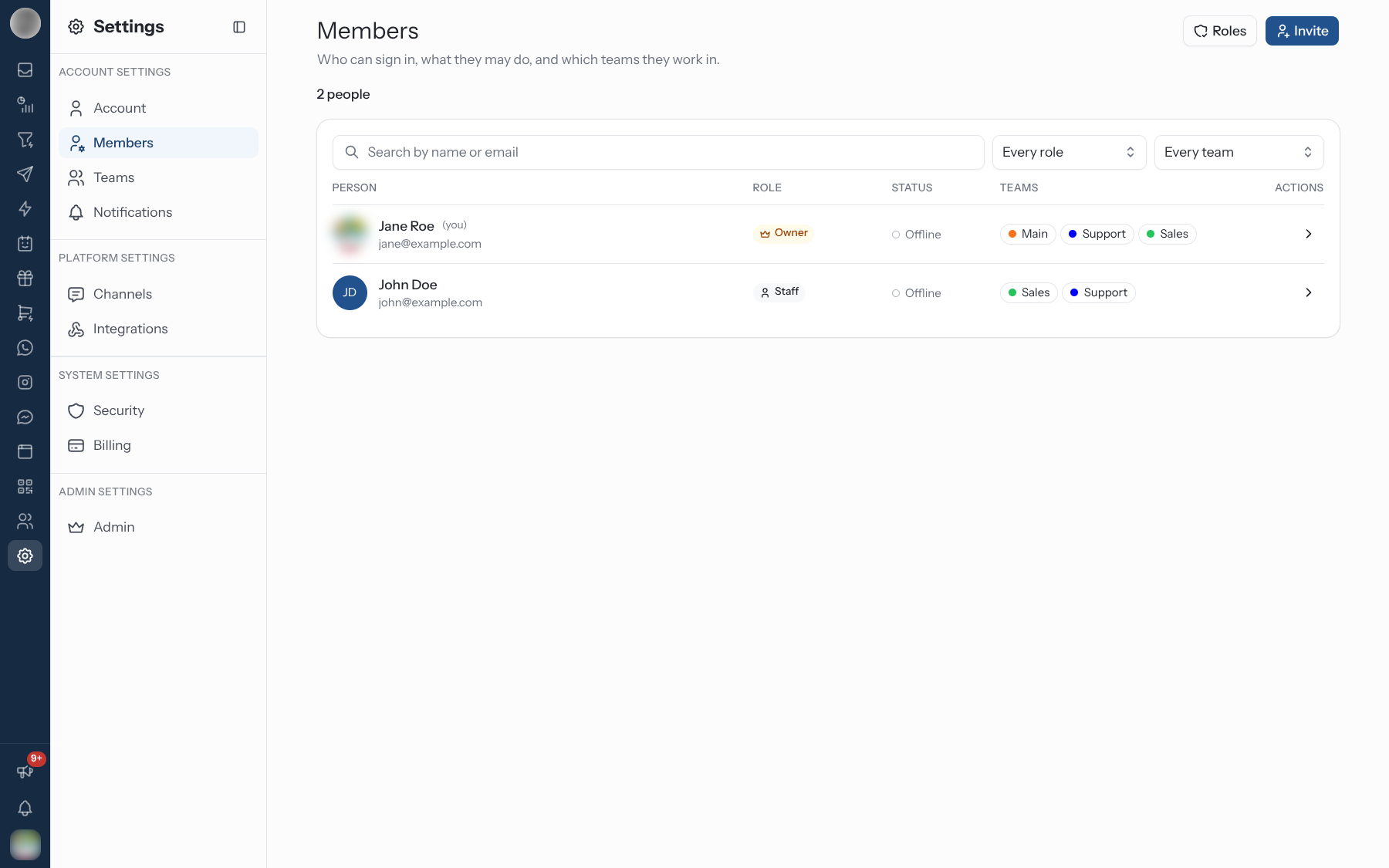Viewport: 1389px width, 868px height.
Task: Open the Every role filter dropdown
Action: click(x=1069, y=153)
